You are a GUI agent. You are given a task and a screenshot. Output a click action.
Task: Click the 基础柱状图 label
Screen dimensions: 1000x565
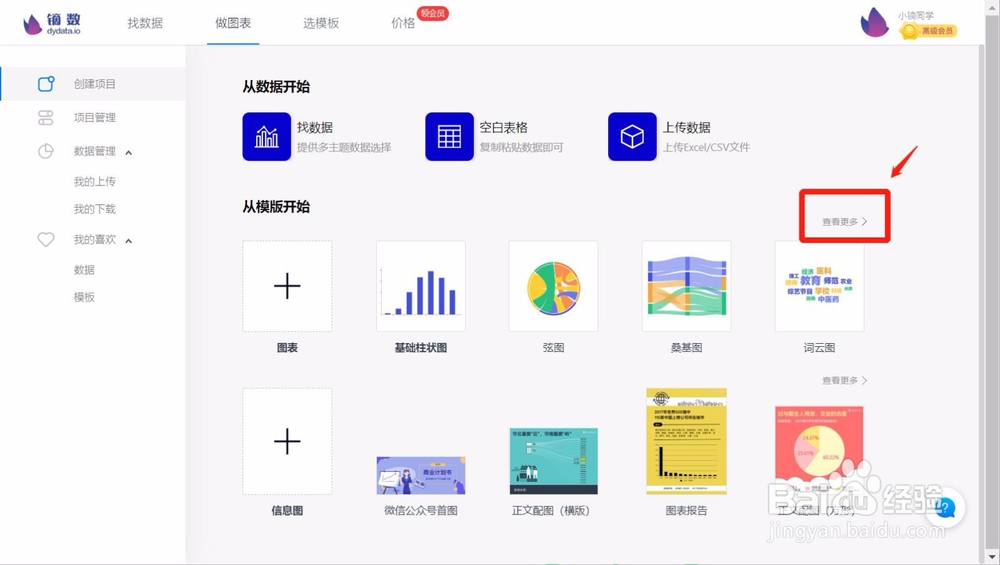click(421, 348)
